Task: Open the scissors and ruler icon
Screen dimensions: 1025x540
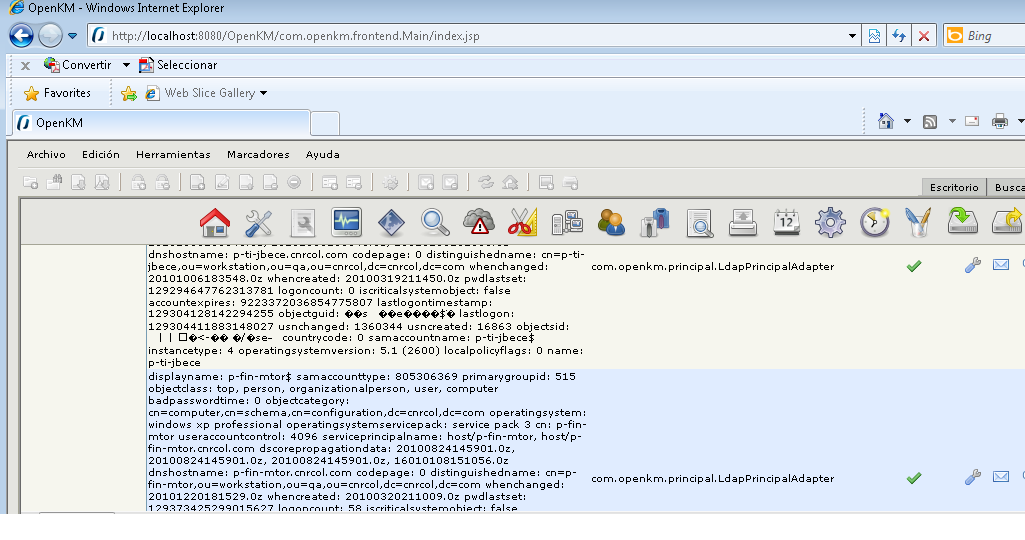Action: tap(522, 223)
